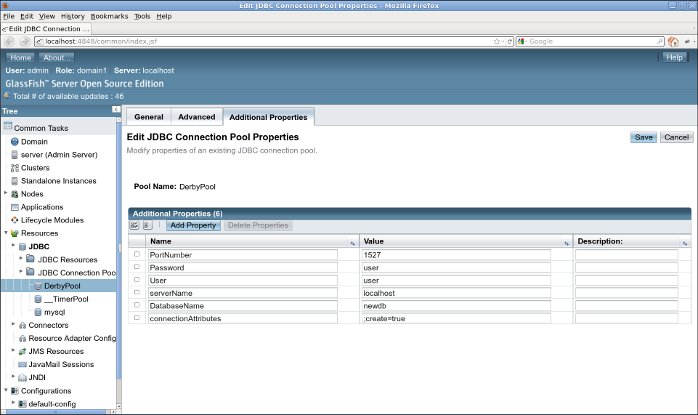
Task: Save the connection pool properties
Action: click(x=643, y=137)
